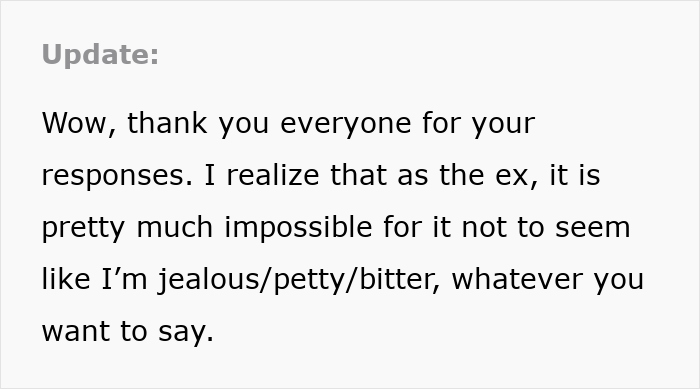
Task: Click the text "jealous/petty/bitter,"
Action: coord(299,280)
